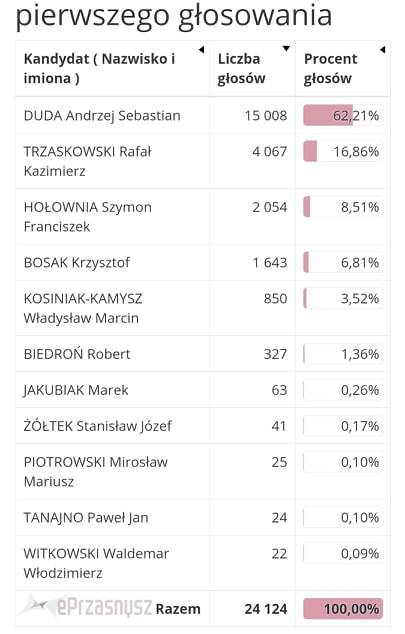Click the 16,86% percentage bar
The image size is (405, 634).
[x=343, y=151]
